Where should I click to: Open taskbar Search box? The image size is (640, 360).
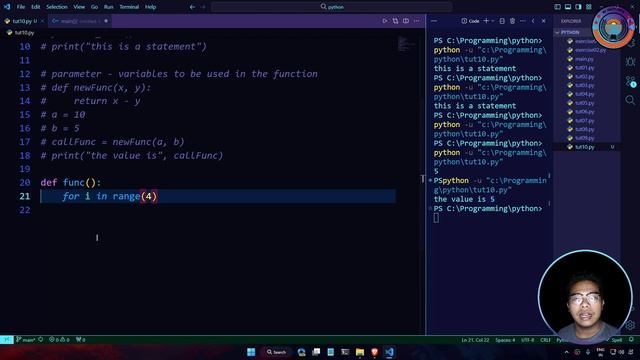click(x=276, y=352)
